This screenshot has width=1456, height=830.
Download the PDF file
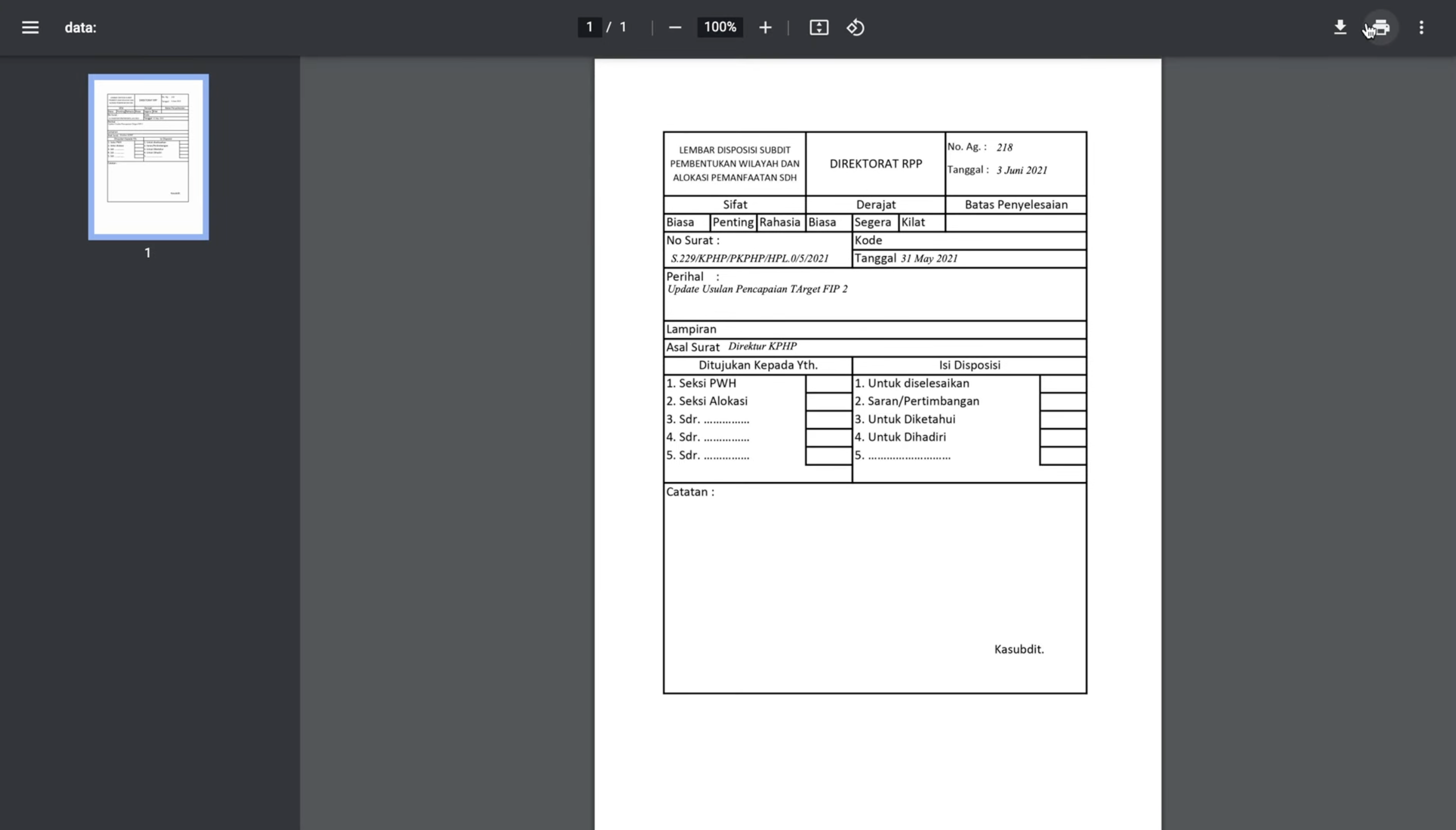pyautogui.click(x=1340, y=27)
